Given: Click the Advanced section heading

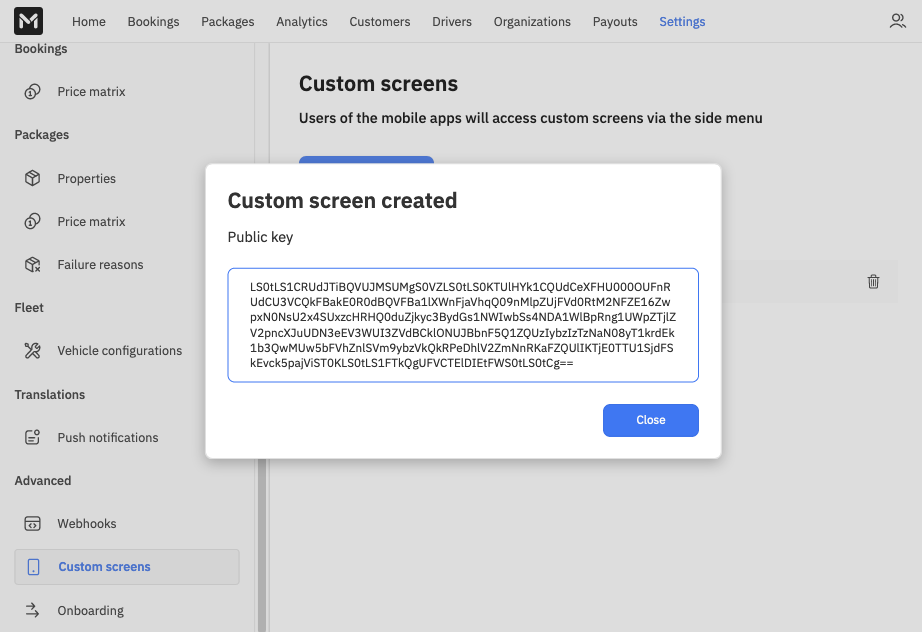Looking at the screenshot, I should (x=42, y=480).
